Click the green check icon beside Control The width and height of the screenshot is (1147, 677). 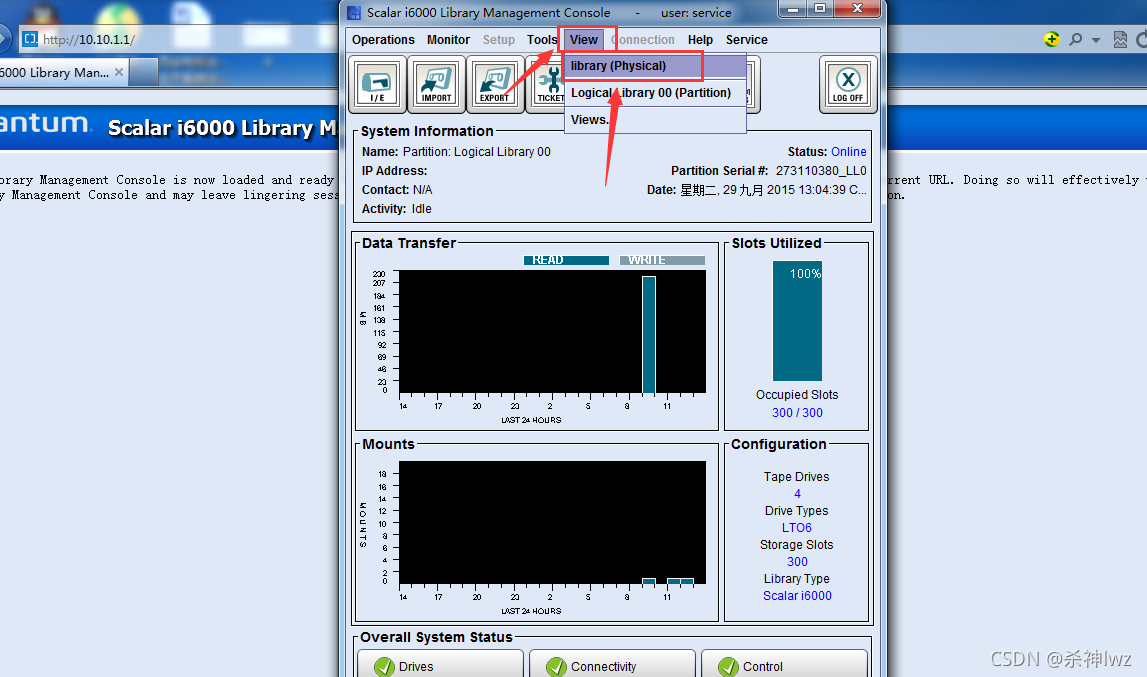click(x=728, y=667)
